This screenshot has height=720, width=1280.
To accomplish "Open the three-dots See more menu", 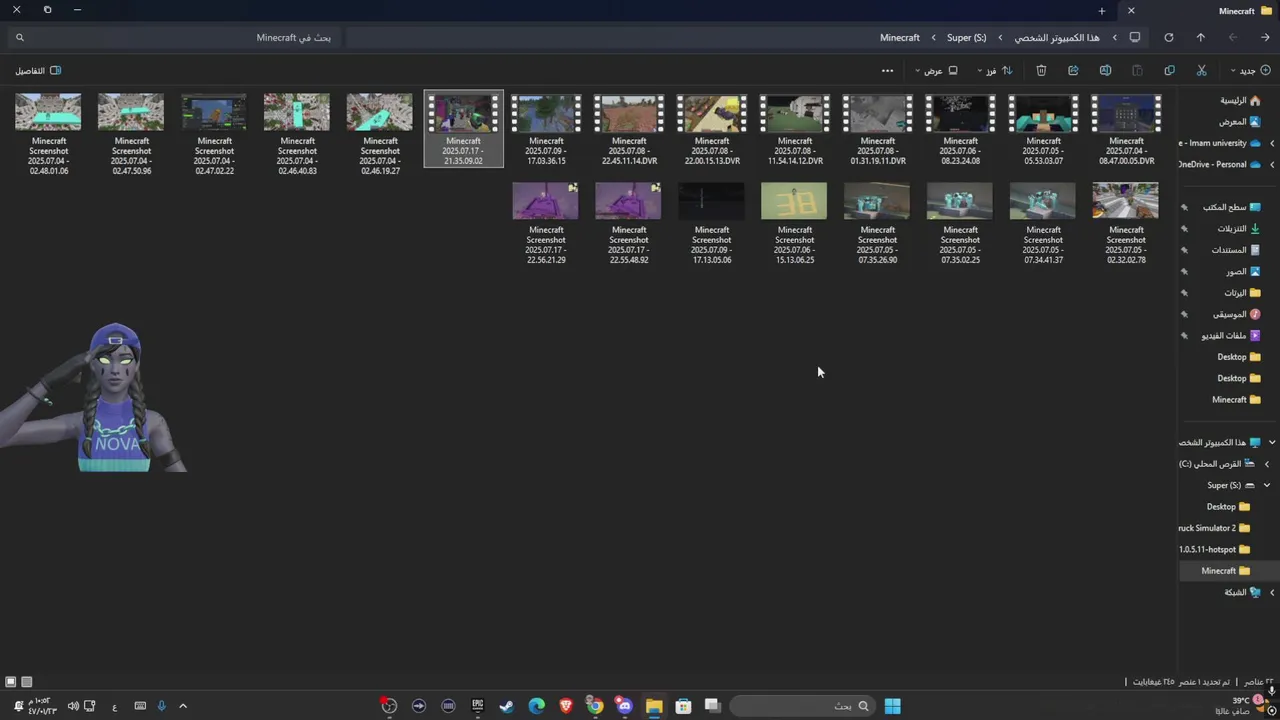I will pyautogui.click(x=887, y=70).
